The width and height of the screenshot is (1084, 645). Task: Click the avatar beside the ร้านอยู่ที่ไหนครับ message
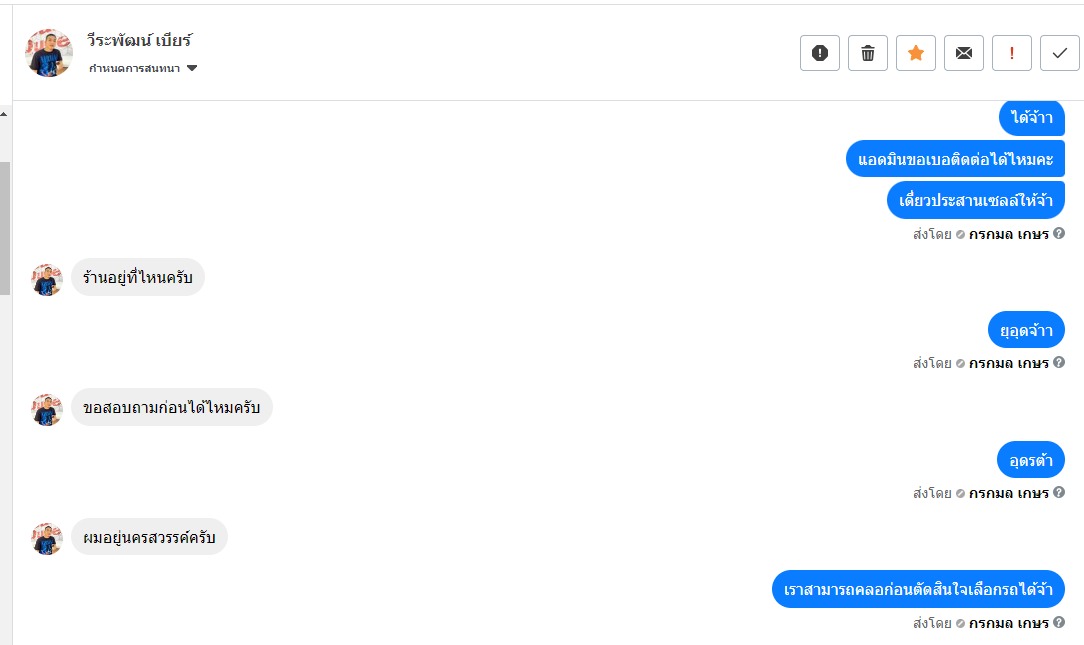(x=47, y=280)
